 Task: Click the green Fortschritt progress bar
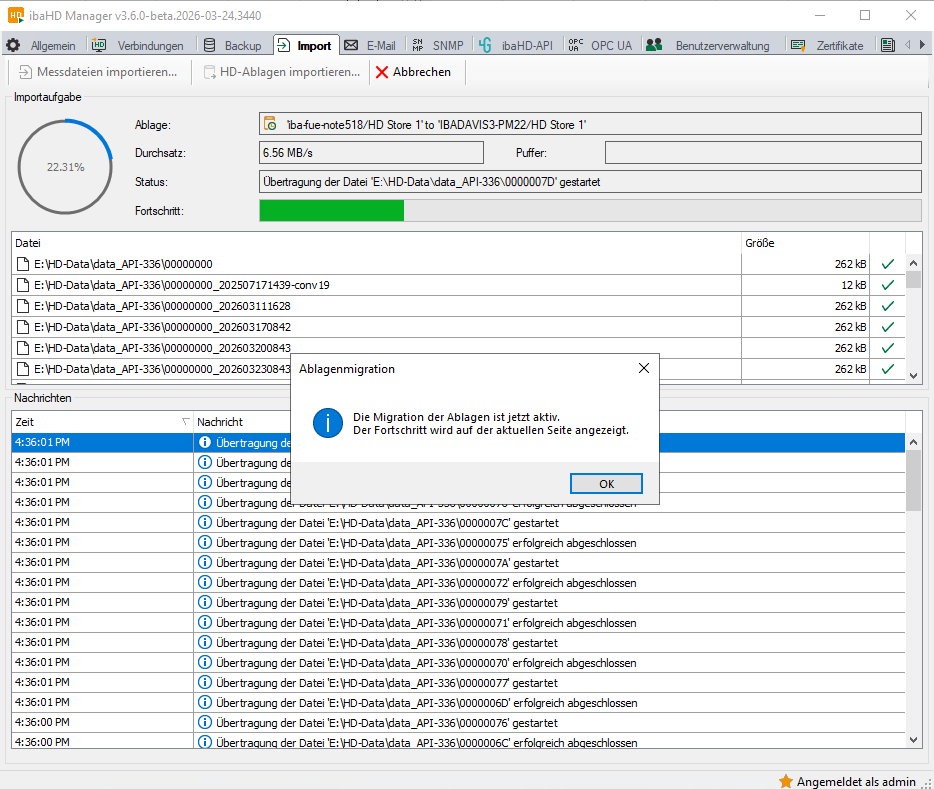tap(331, 211)
